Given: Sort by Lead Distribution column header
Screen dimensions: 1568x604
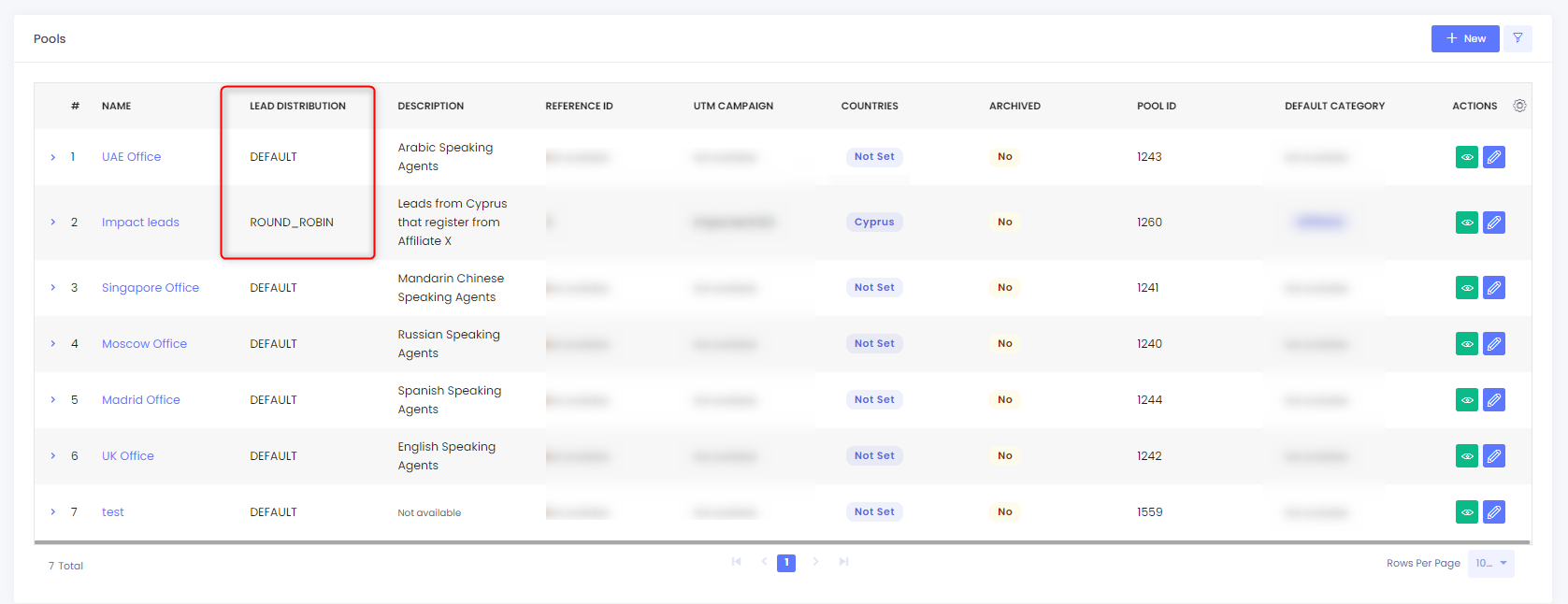Looking at the screenshot, I should 297,106.
